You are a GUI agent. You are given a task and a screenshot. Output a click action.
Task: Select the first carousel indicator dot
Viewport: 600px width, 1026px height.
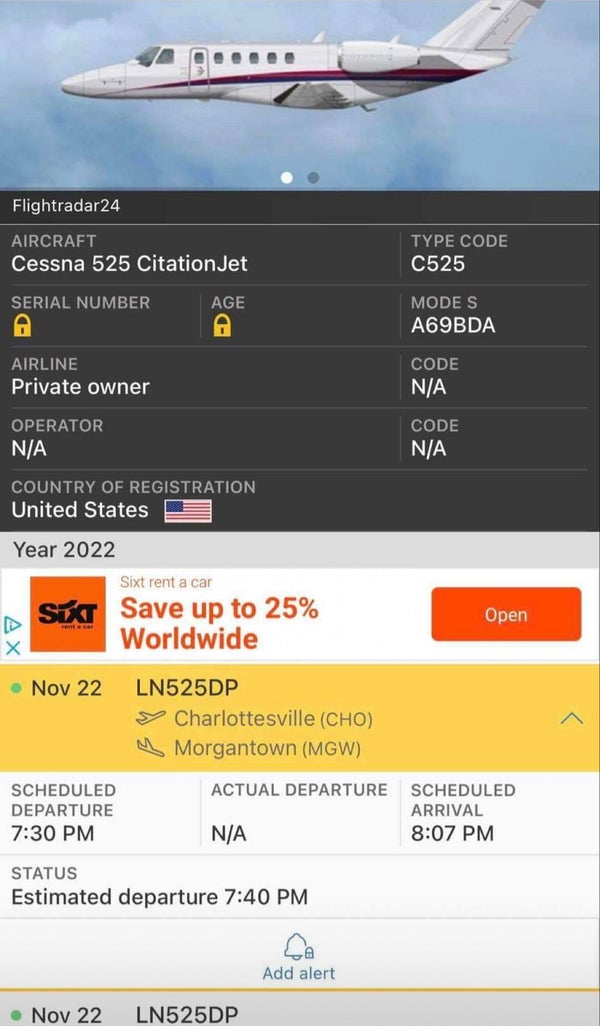coord(288,177)
